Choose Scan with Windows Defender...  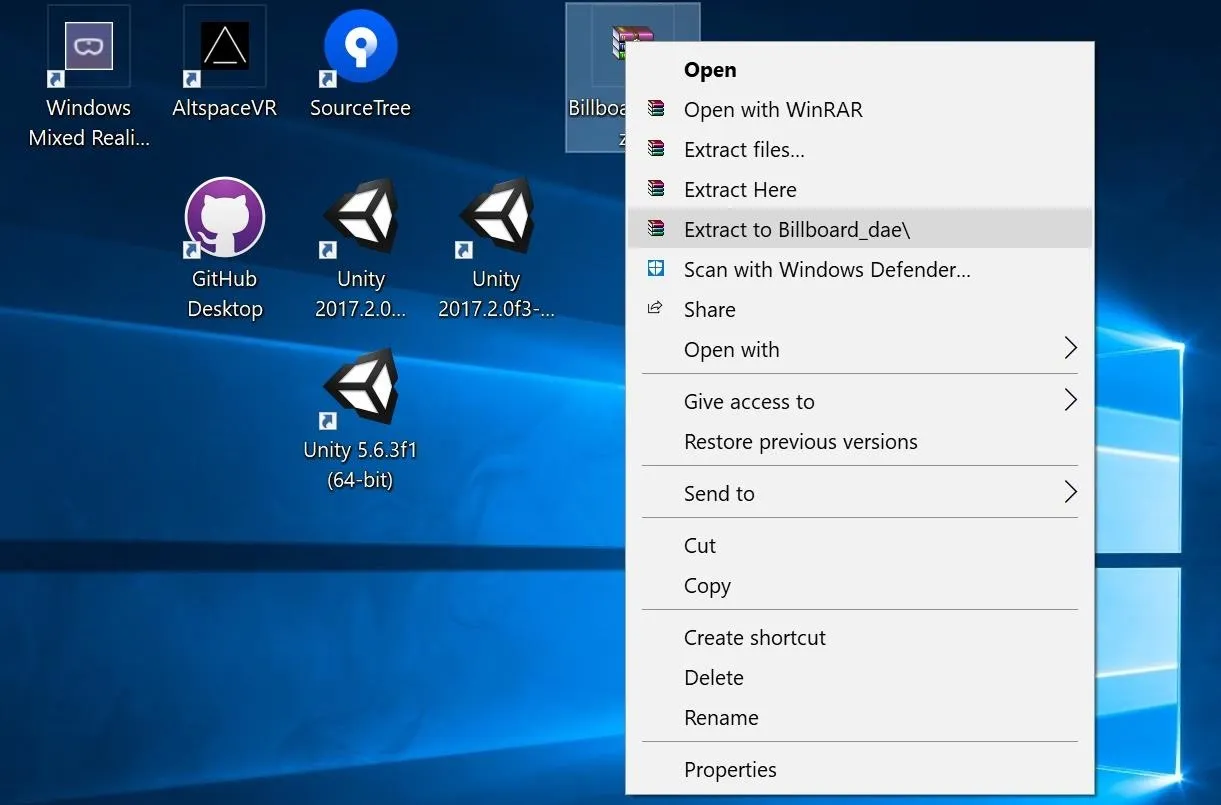pos(860,270)
